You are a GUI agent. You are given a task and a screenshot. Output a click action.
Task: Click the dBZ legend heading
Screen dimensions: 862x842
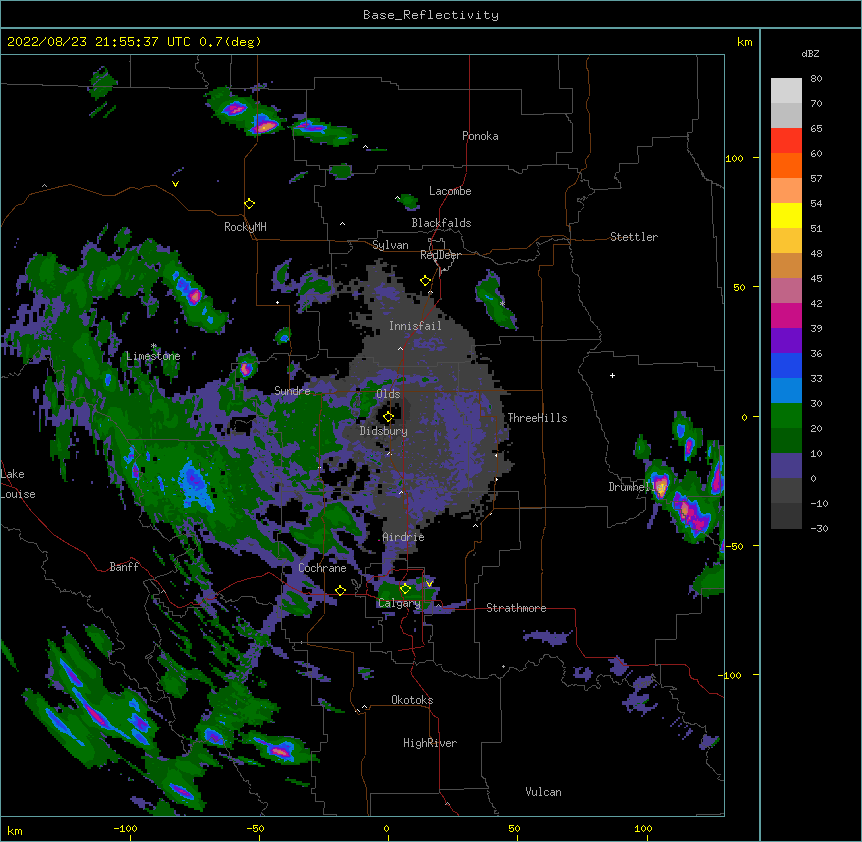coord(810,54)
